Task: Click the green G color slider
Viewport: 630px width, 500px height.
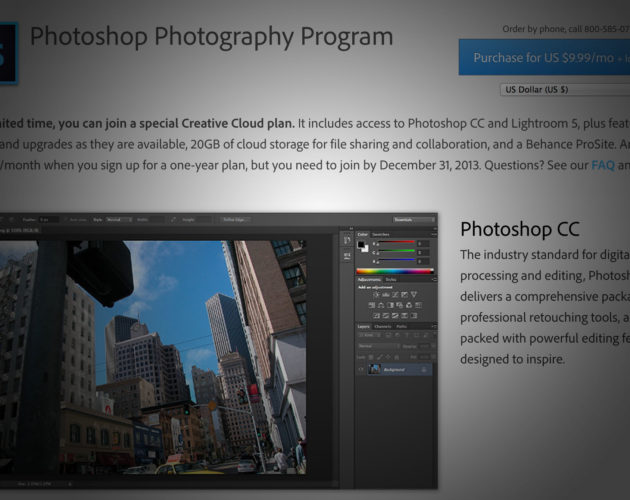Action: [x=397, y=251]
